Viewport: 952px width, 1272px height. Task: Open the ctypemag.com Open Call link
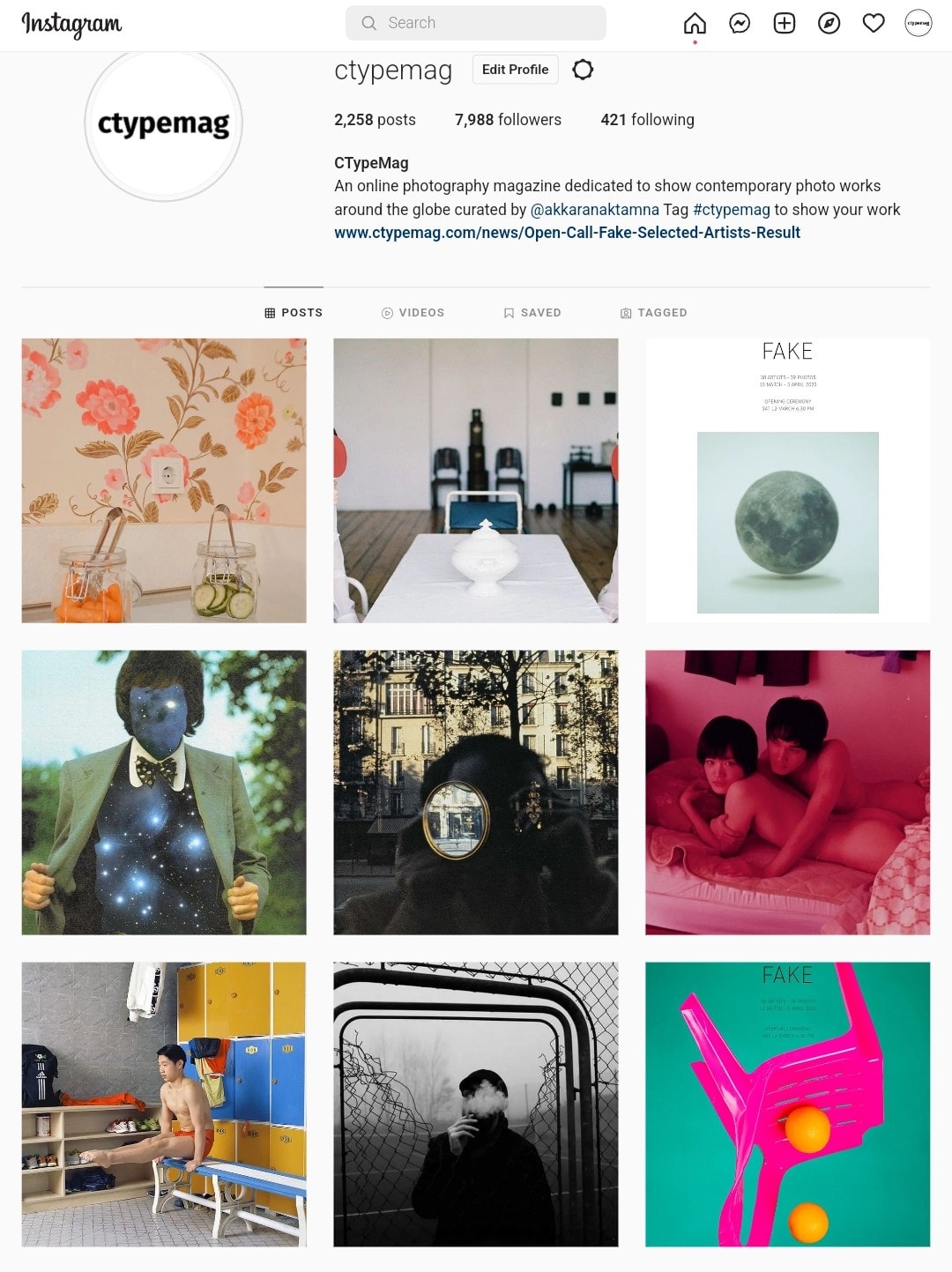(567, 233)
